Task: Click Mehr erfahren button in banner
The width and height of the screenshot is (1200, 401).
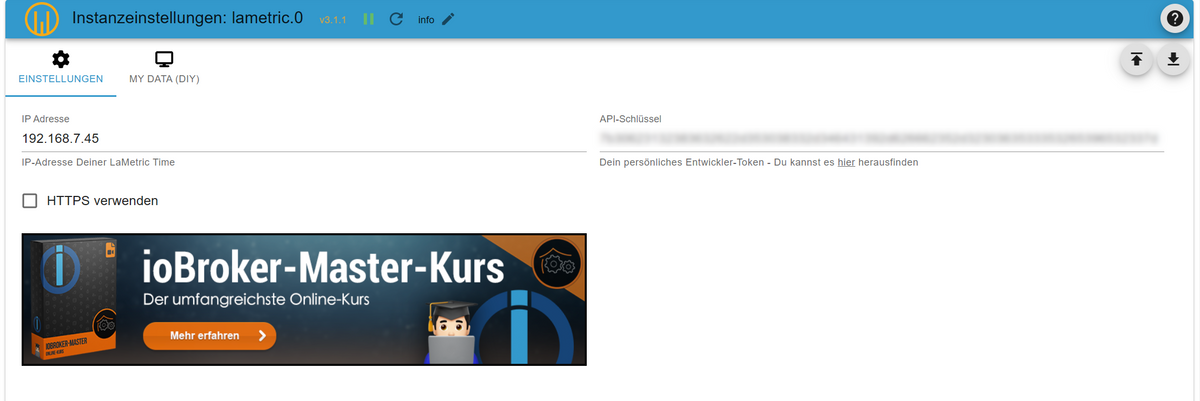Action: click(x=209, y=336)
